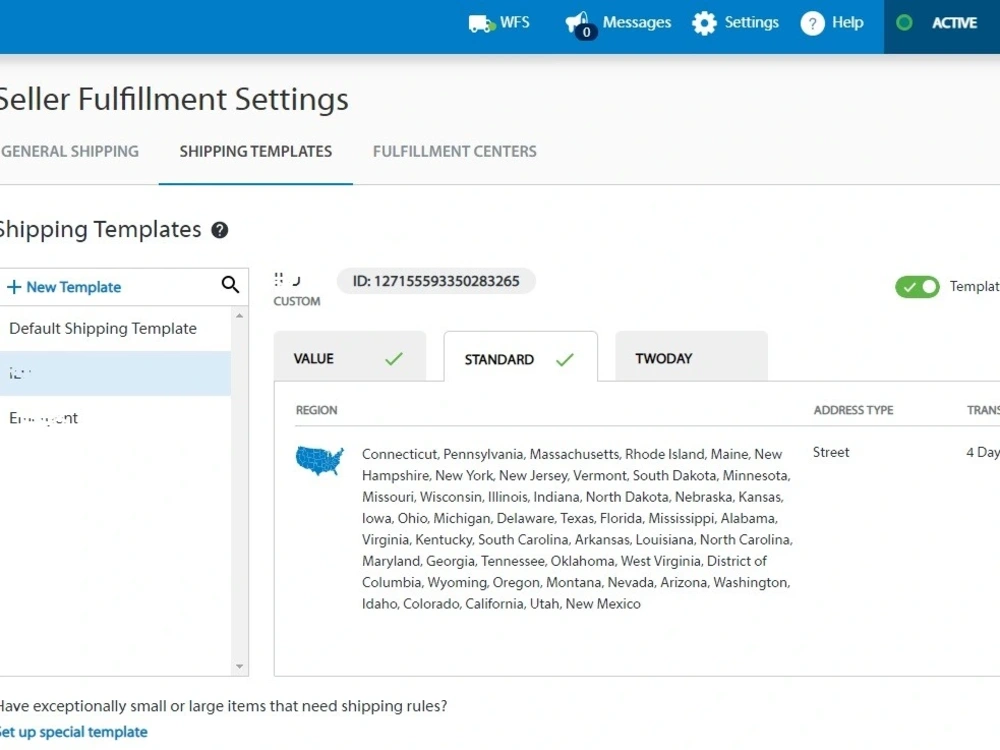Click the drag handle dots icon above CUSTOM
The image size is (1000, 750).
[x=279, y=279]
